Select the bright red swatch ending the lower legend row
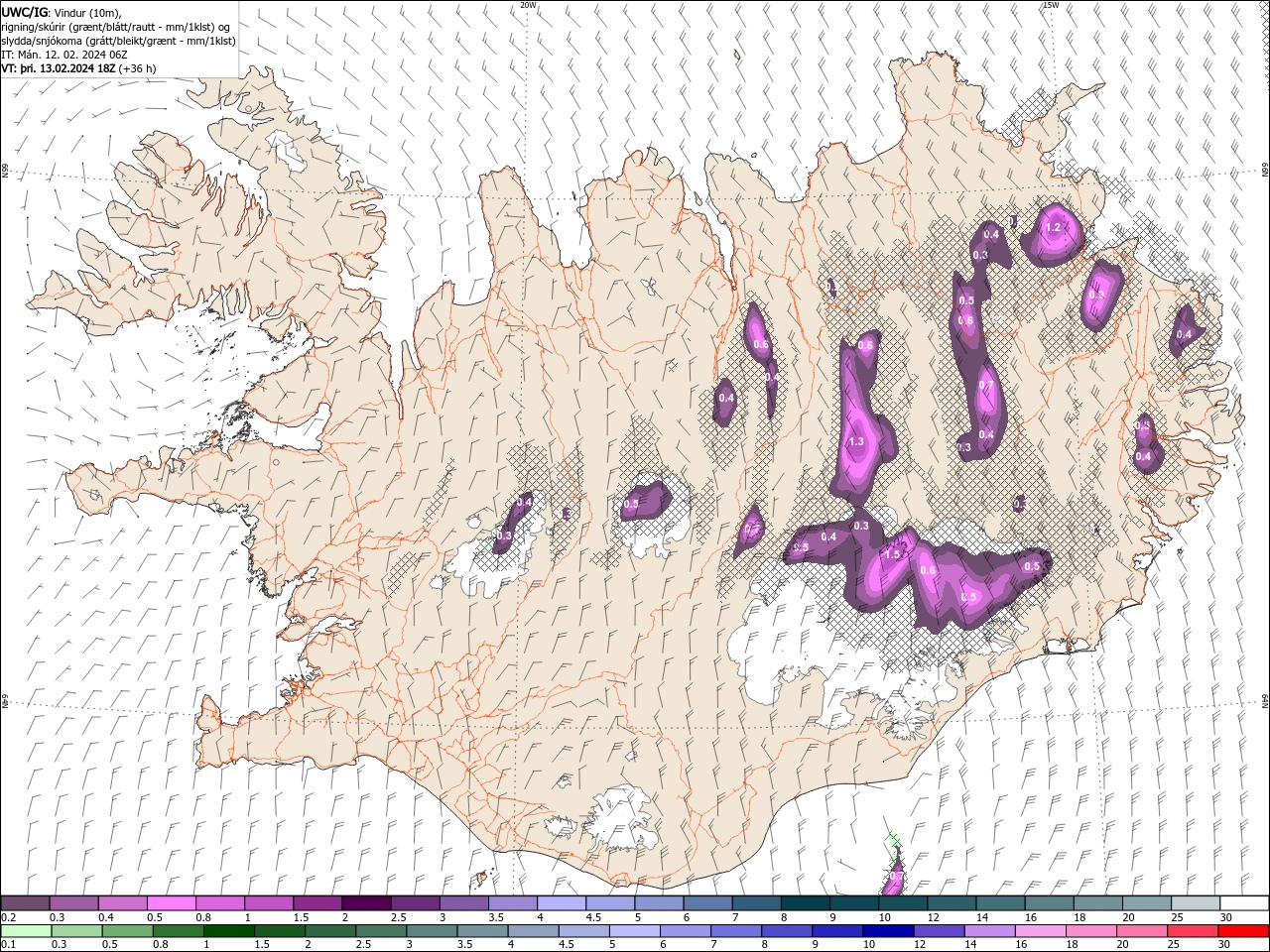This screenshot has height=952, width=1270. 1243,931
